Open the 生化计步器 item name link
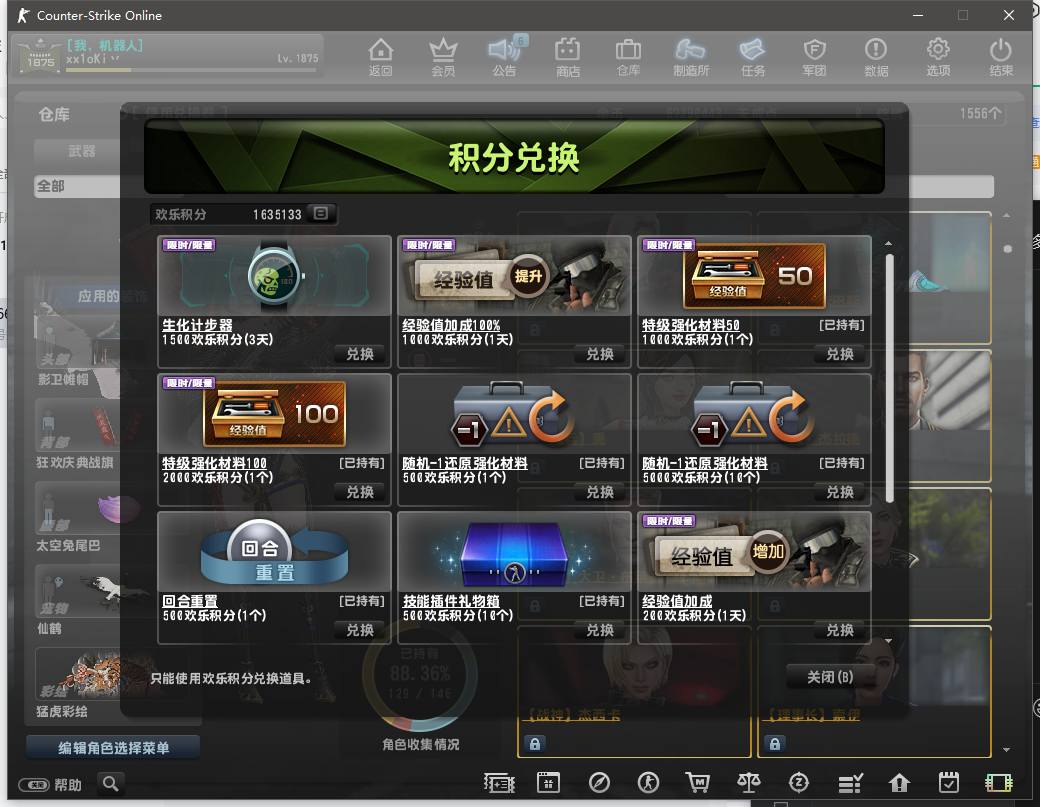The image size is (1040, 807). (x=197, y=325)
